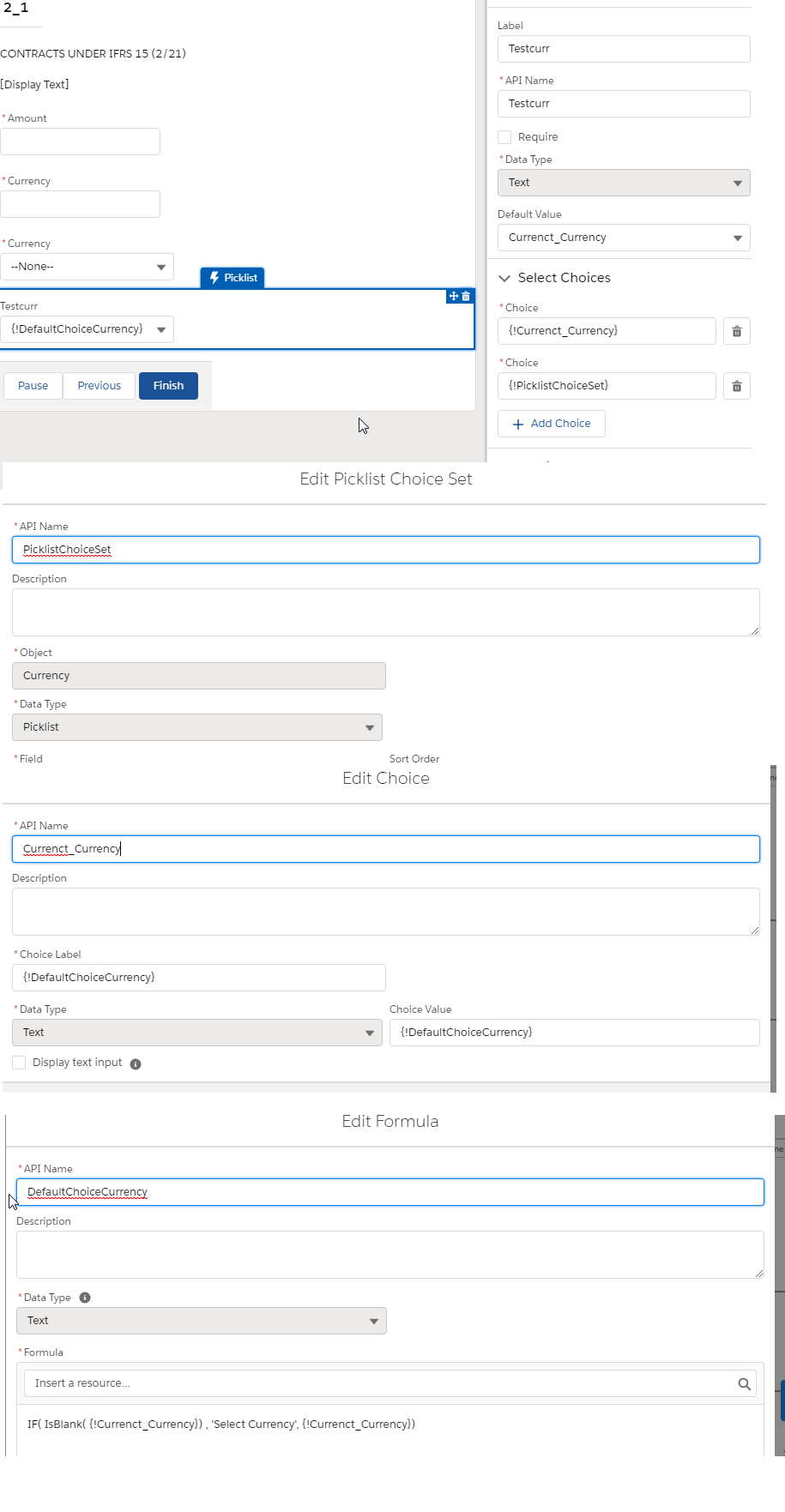This screenshot has height=1512, width=785.
Task: Delete the {!PicklistChoiceSet} choice with trash icon
Action: [x=736, y=386]
